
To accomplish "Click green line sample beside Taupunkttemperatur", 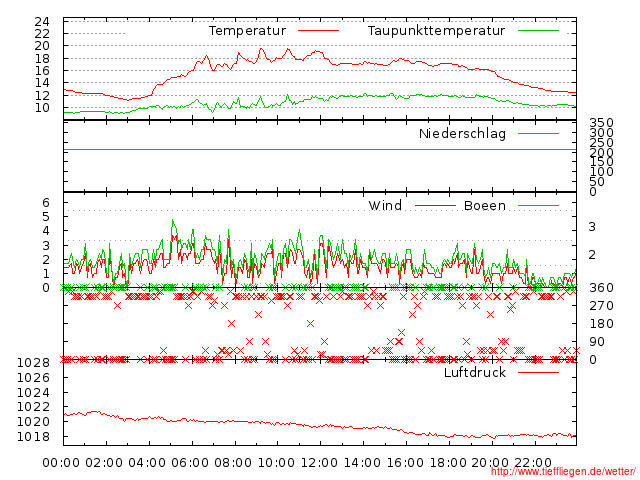I will tap(538, 31).
